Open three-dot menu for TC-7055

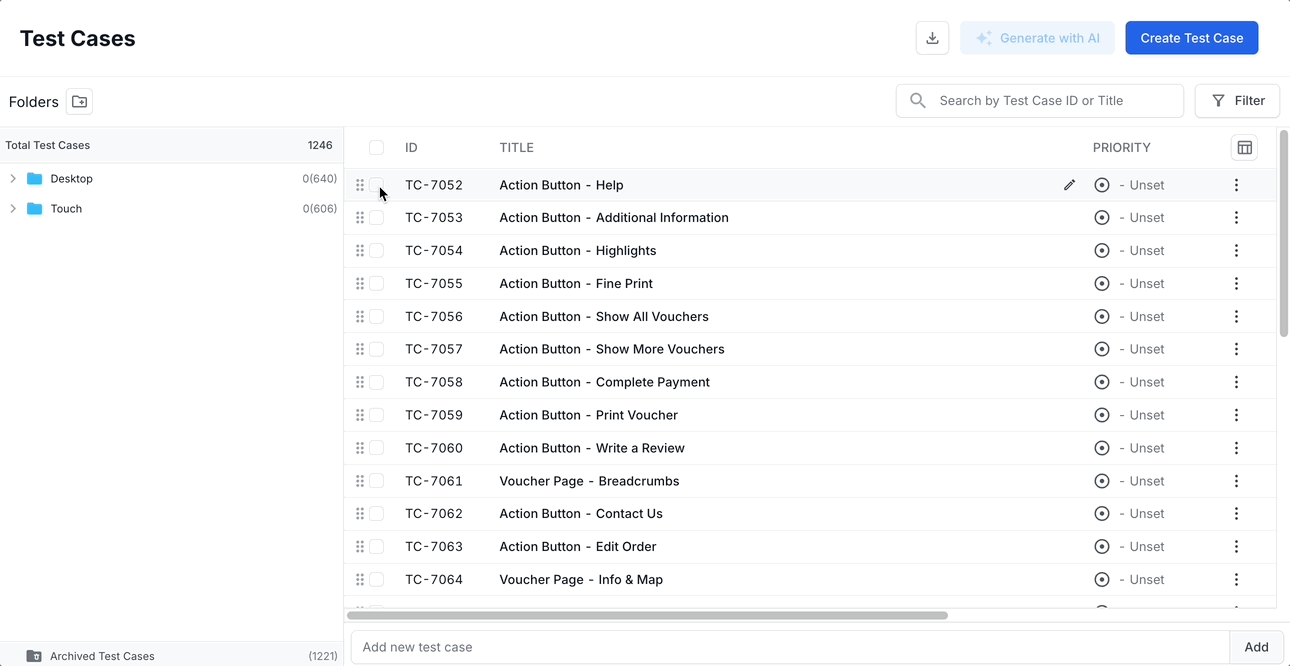click(x=1236, y=284)
